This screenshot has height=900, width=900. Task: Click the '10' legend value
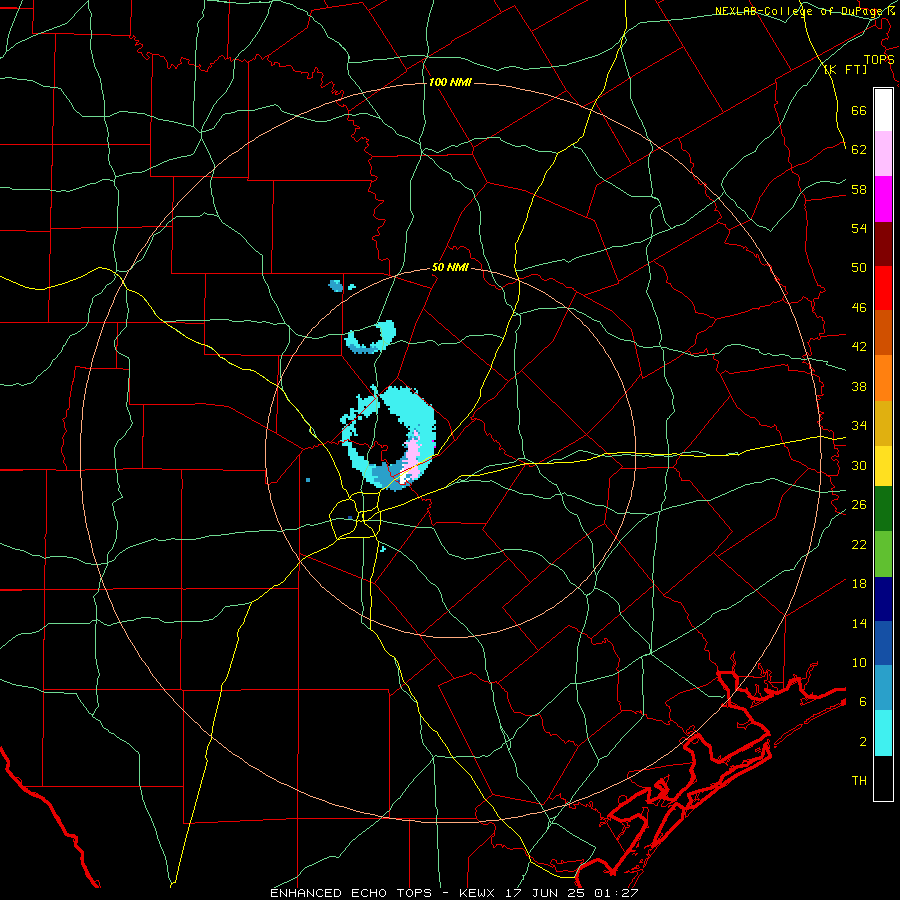pyautogui.click(x=859, y=662)
